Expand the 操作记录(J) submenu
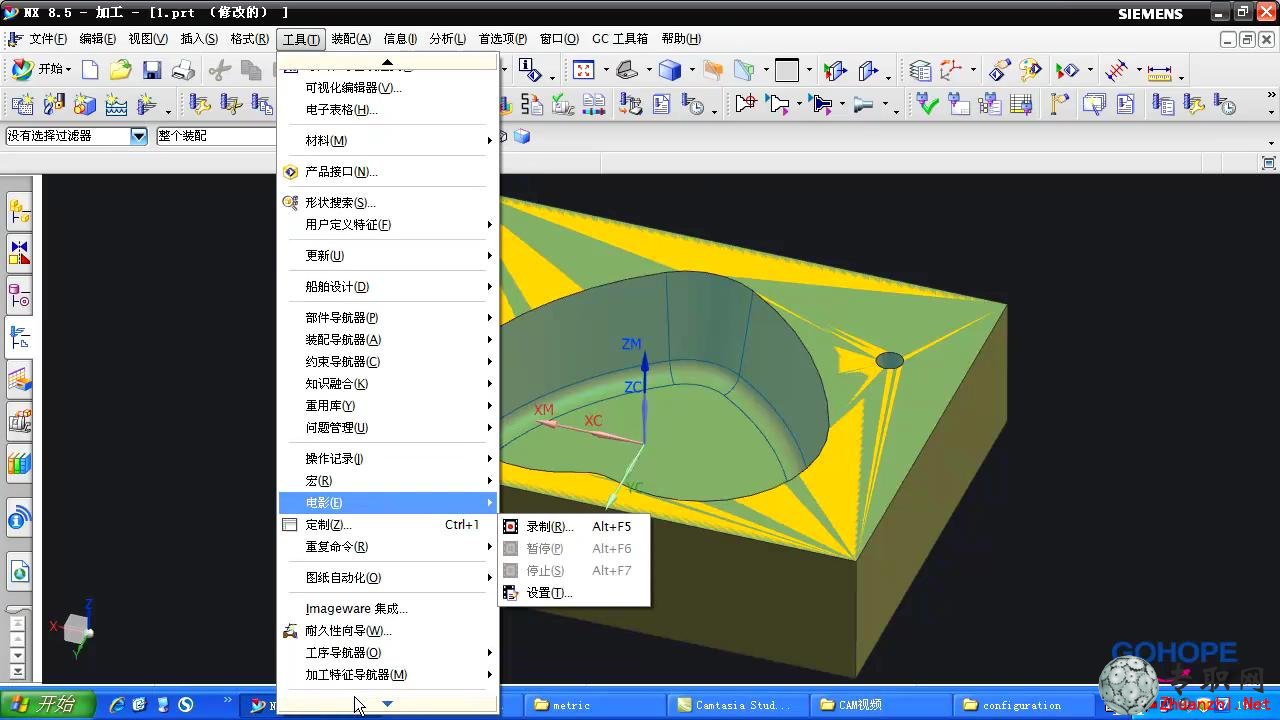The height and width of the screenshot is (720, 1280). tap(388, 459)
